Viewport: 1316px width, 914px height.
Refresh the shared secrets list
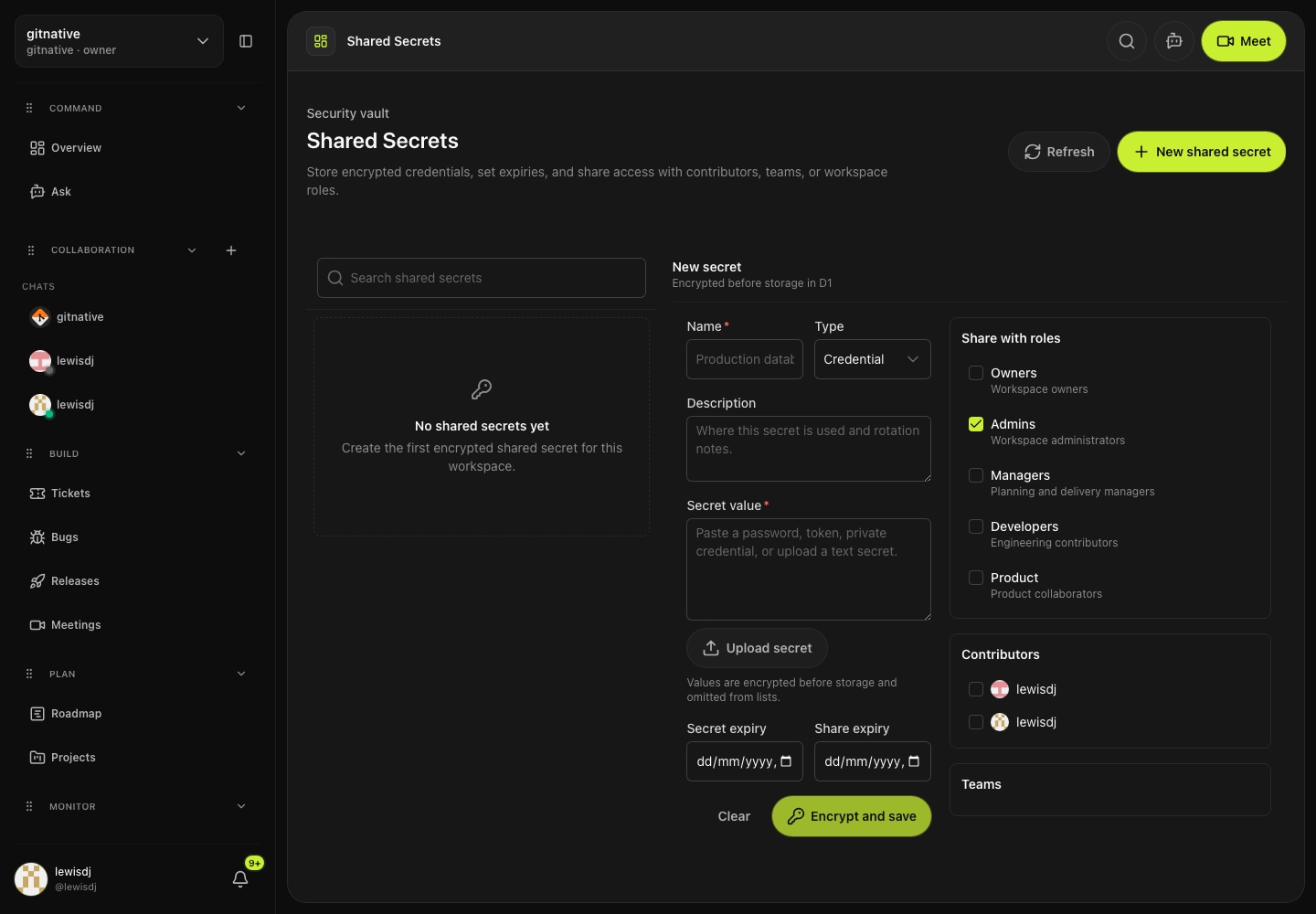coord(1059,152)
